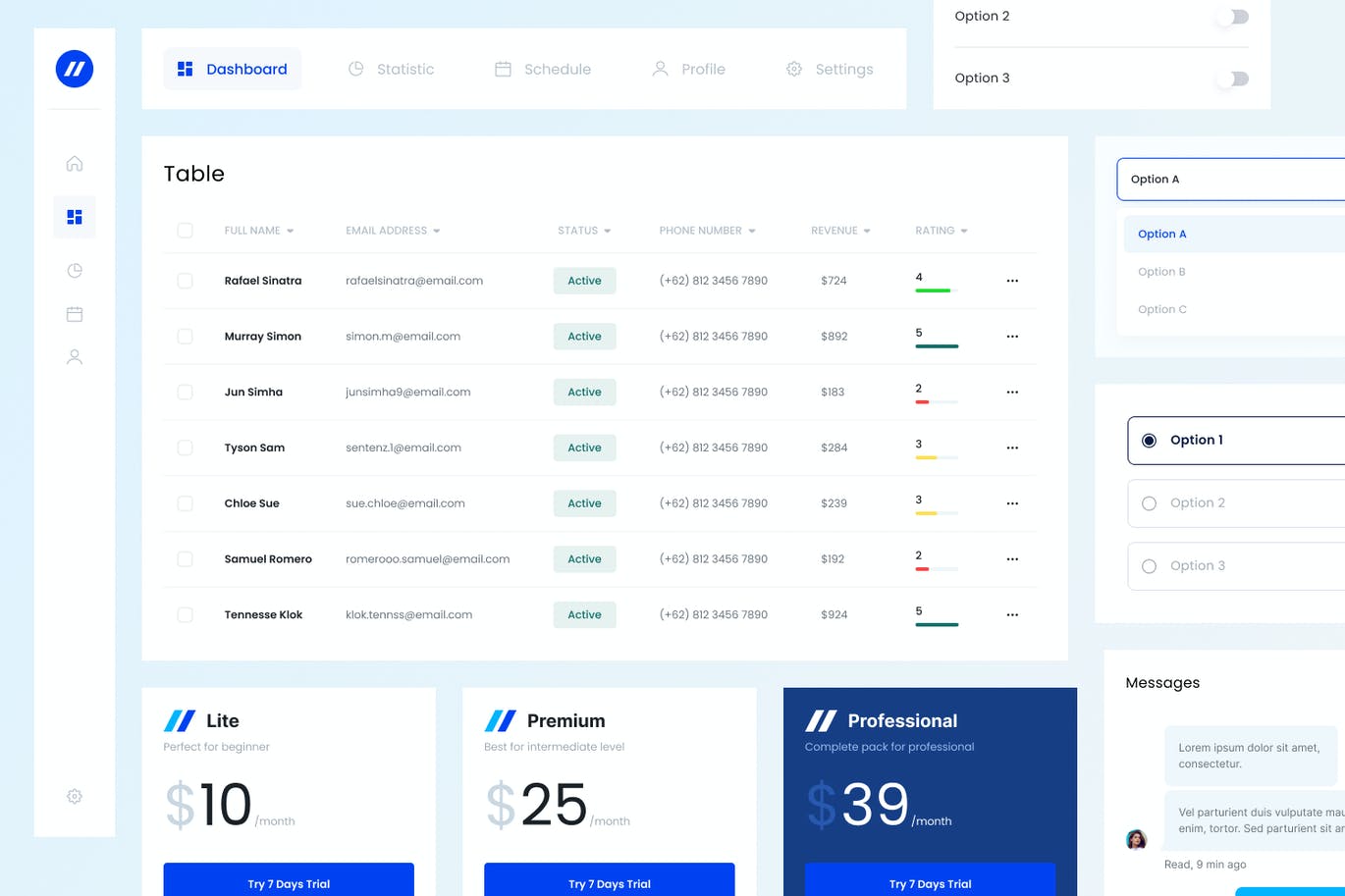The width and height of the screenshot is (1345, 896).
Task: Open the three-dot menu for Chloe Sue
Action: pyautogui.click(x=1012, y=503)
